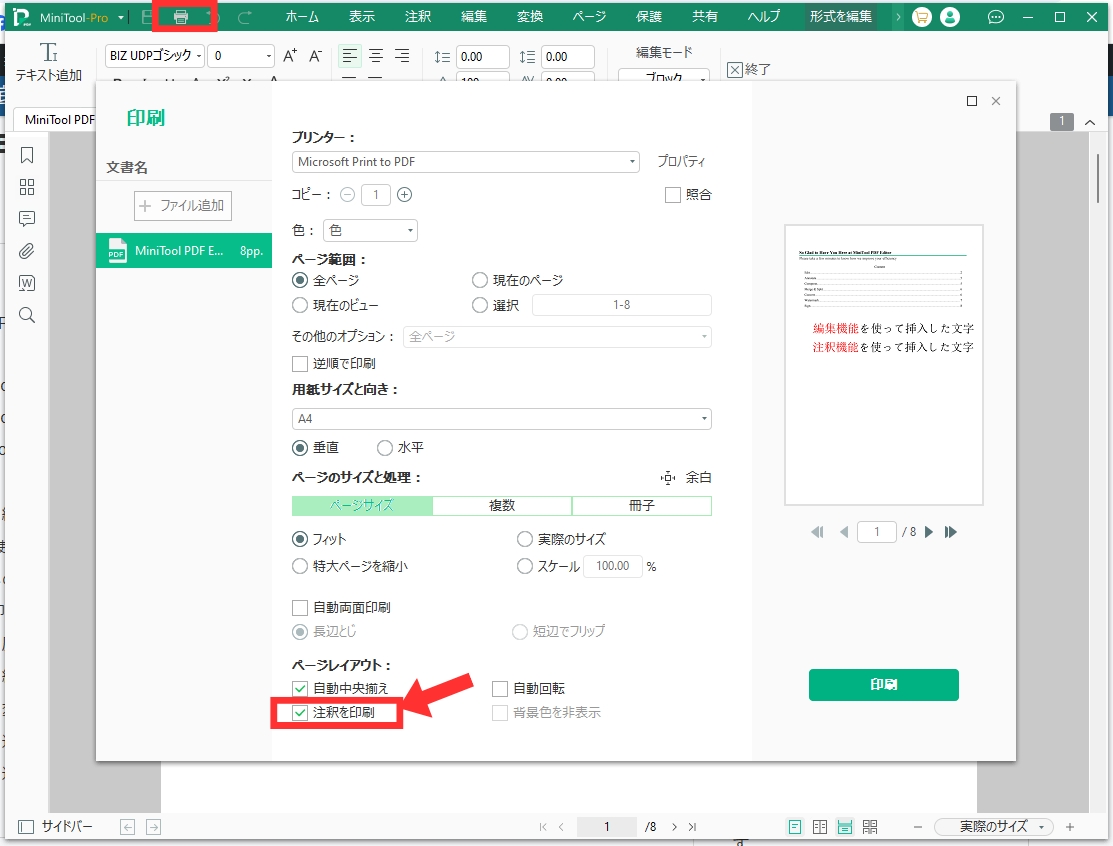Toggle the サイドバー button
The image size is (1113, 846).
click(x=55, y=827)
